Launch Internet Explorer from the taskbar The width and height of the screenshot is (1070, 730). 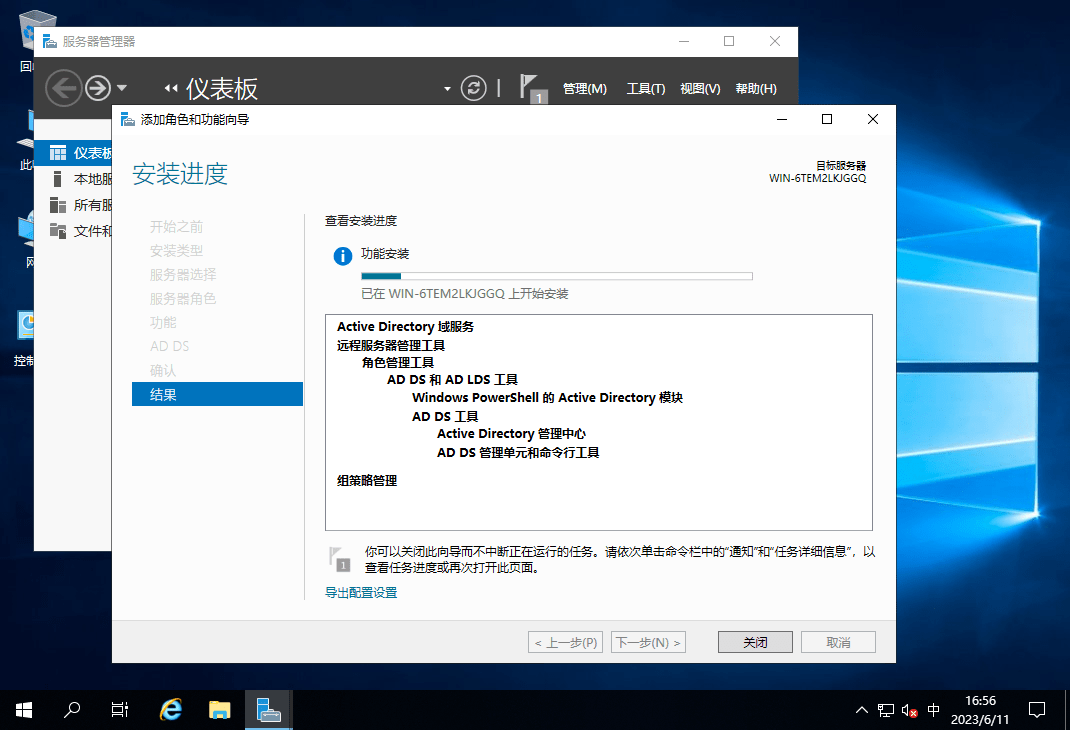[x=171, y=710]
